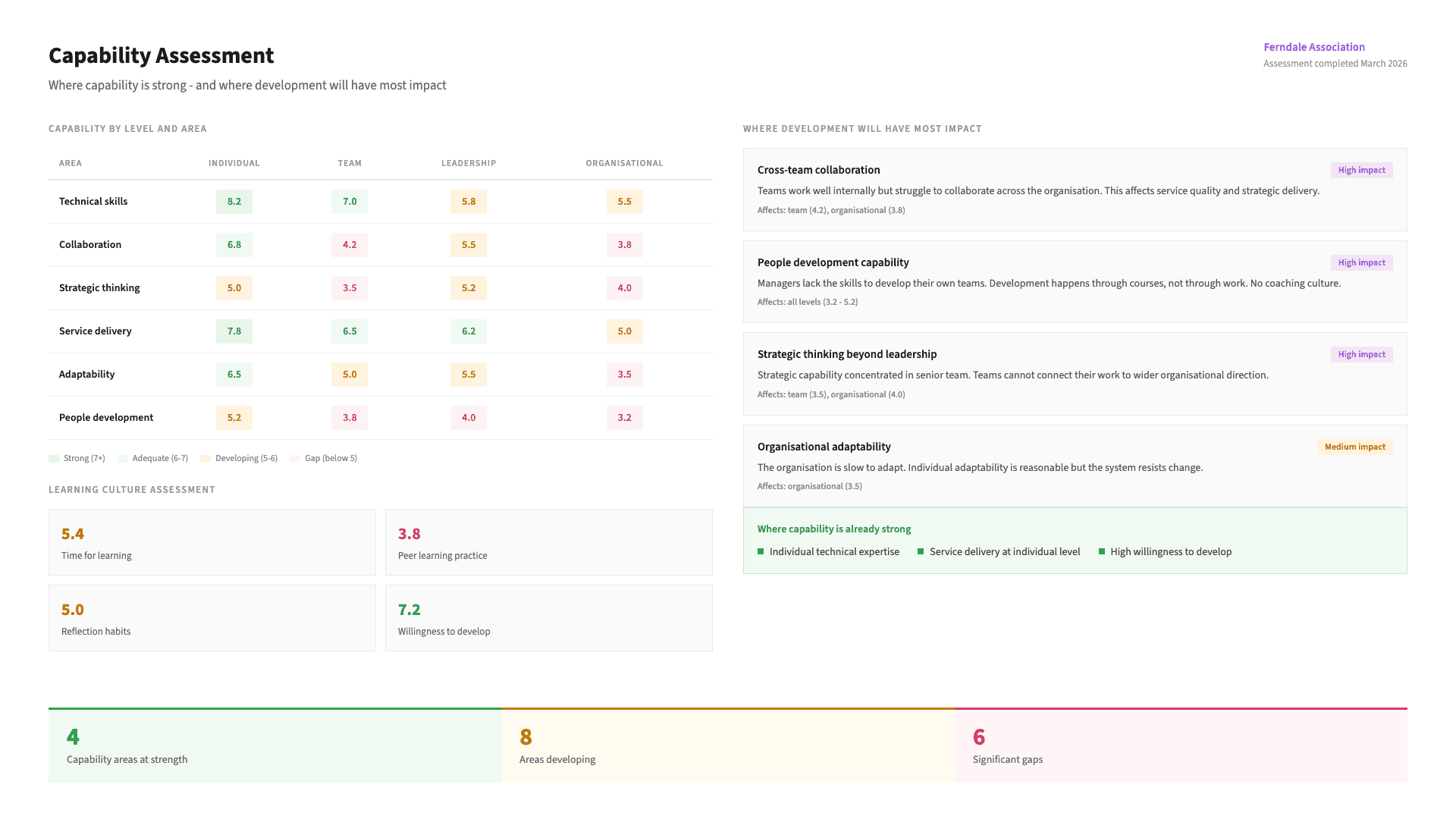The width and height of the screenshot is (1456, 819).
Task: Click the Peer learning practice tile
Action: click(548, 542)
